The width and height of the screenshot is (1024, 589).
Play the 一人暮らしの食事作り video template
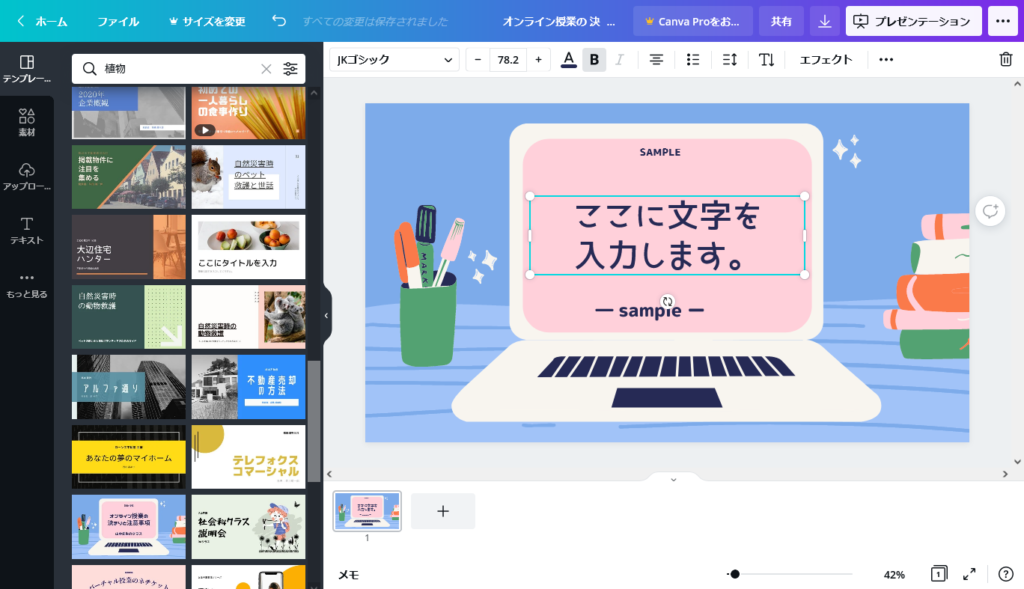(205, 130)
